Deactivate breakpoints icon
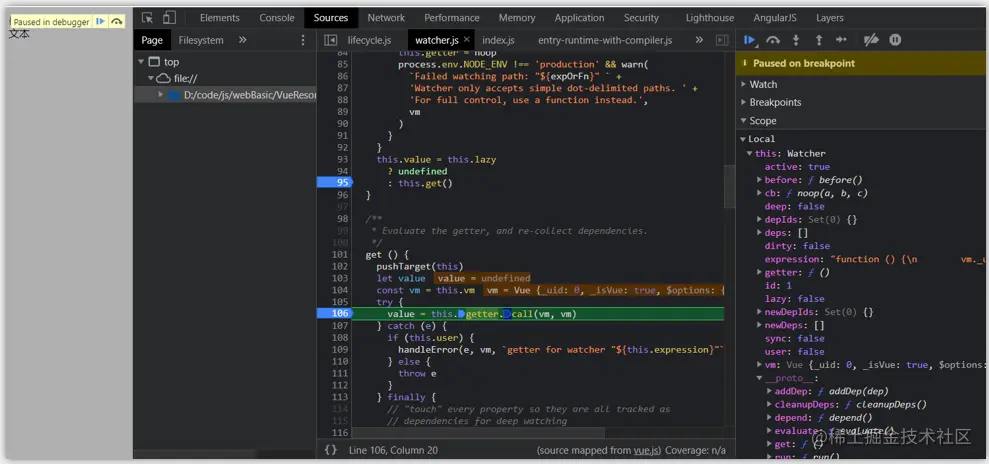Screen dimensions: 989x464 [871, 40]
